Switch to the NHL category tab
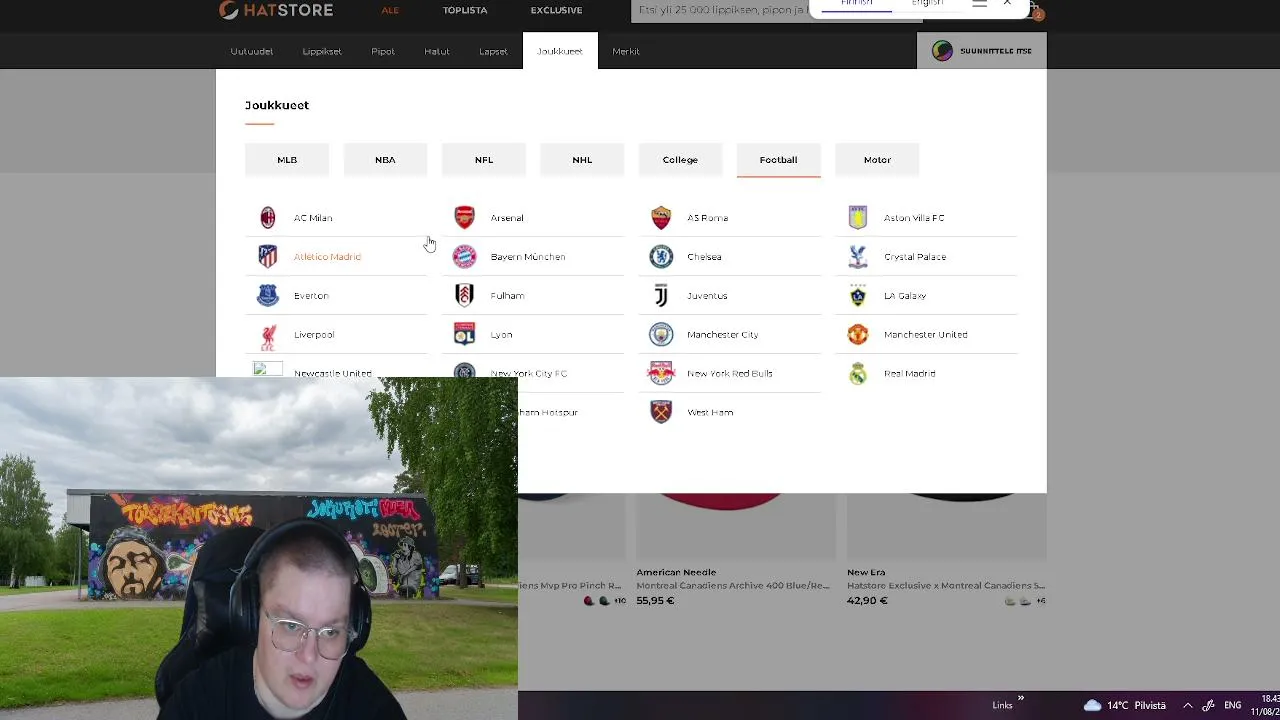Screen dimensions: 1280x720 pos(582,160)
